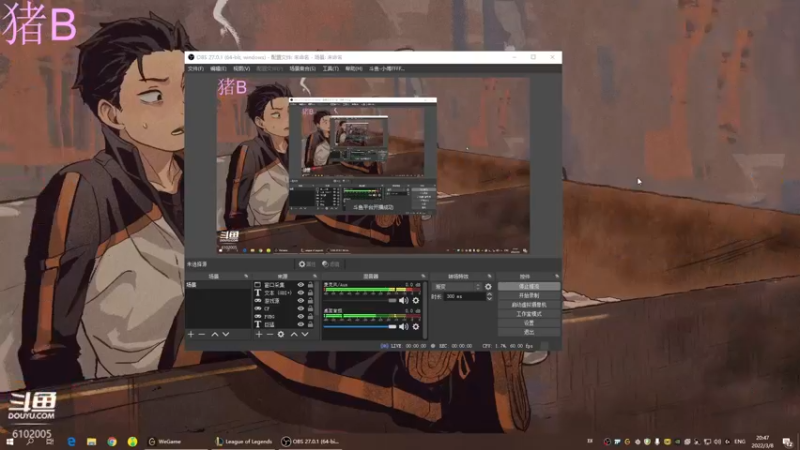Open the 文件(F) menu
This screenshot has height=450, width=800.
tap(195, 68)
